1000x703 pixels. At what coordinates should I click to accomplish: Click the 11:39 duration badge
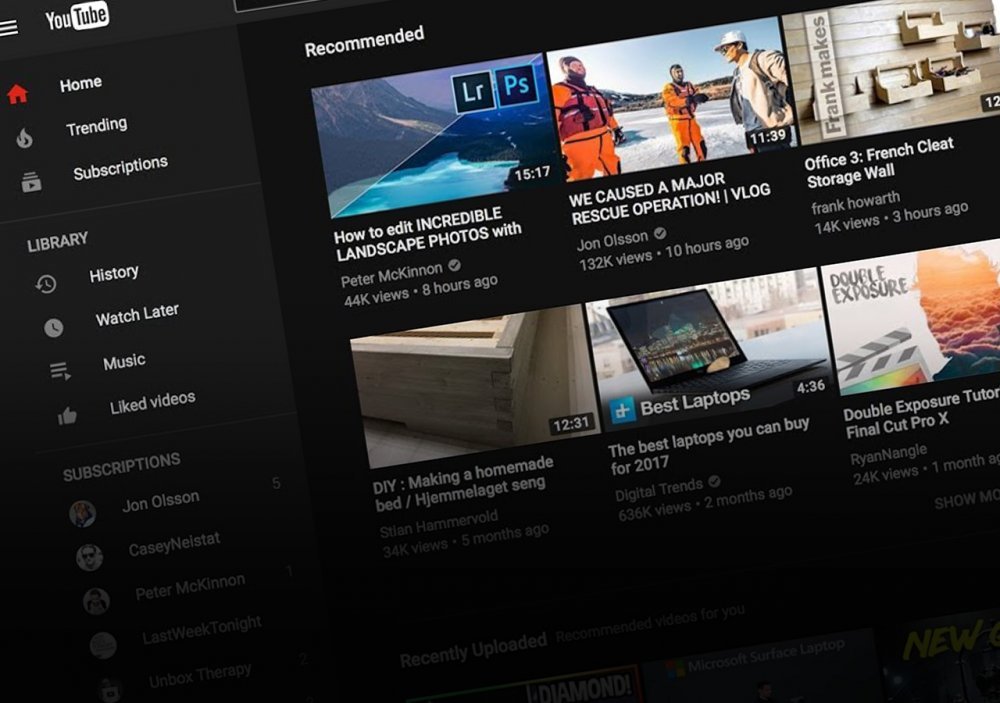point(767,137)
